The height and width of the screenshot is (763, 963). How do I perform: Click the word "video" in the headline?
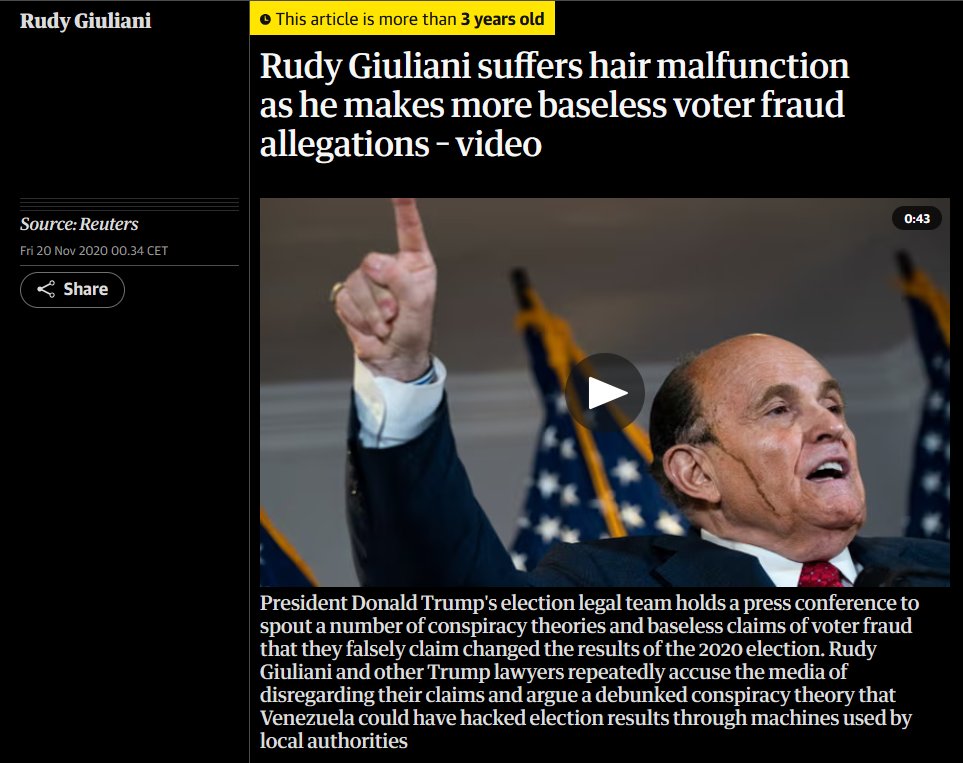(498, 144)
